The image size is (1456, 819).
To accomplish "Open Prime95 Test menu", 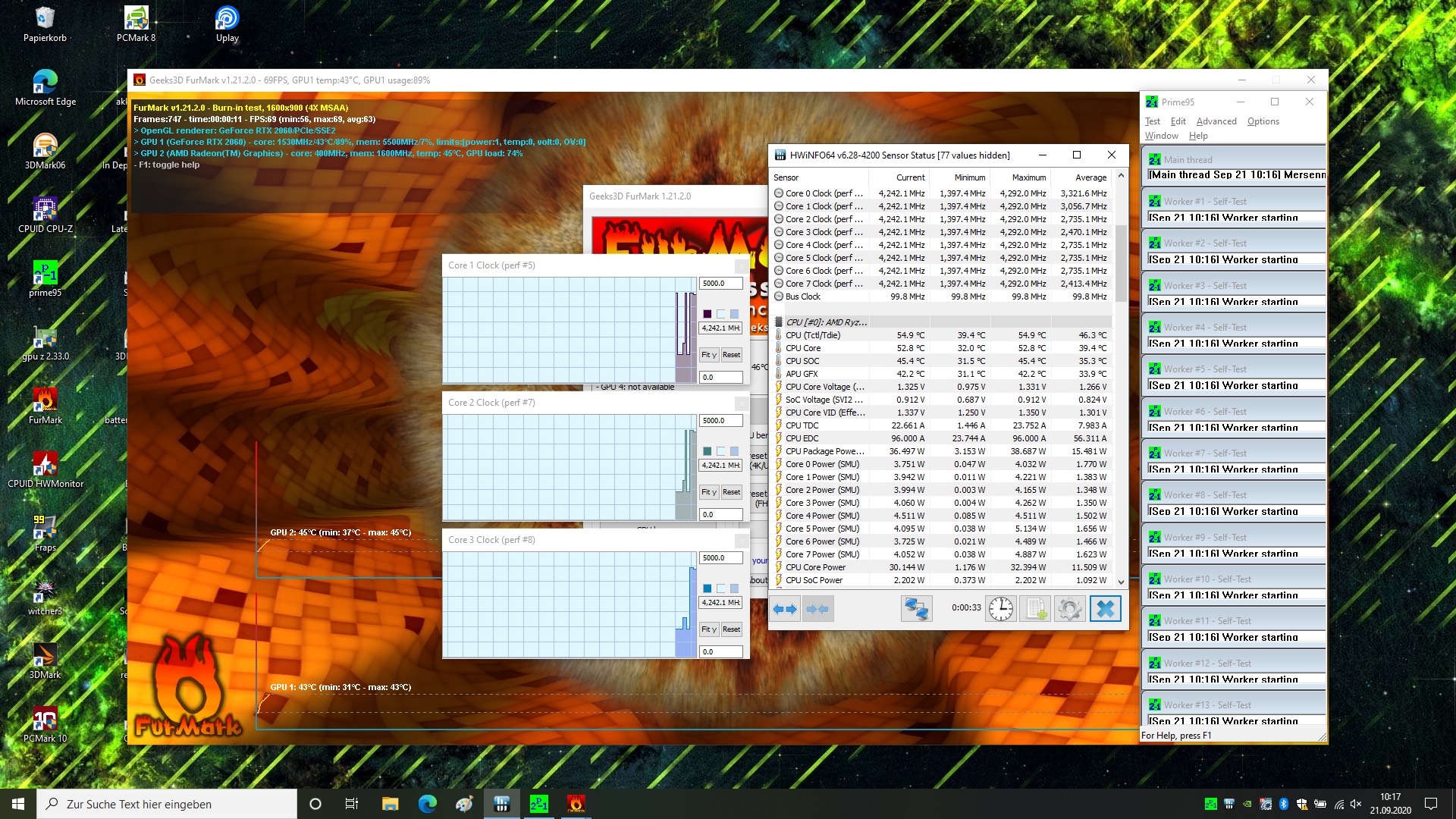I will [1153, 121].
